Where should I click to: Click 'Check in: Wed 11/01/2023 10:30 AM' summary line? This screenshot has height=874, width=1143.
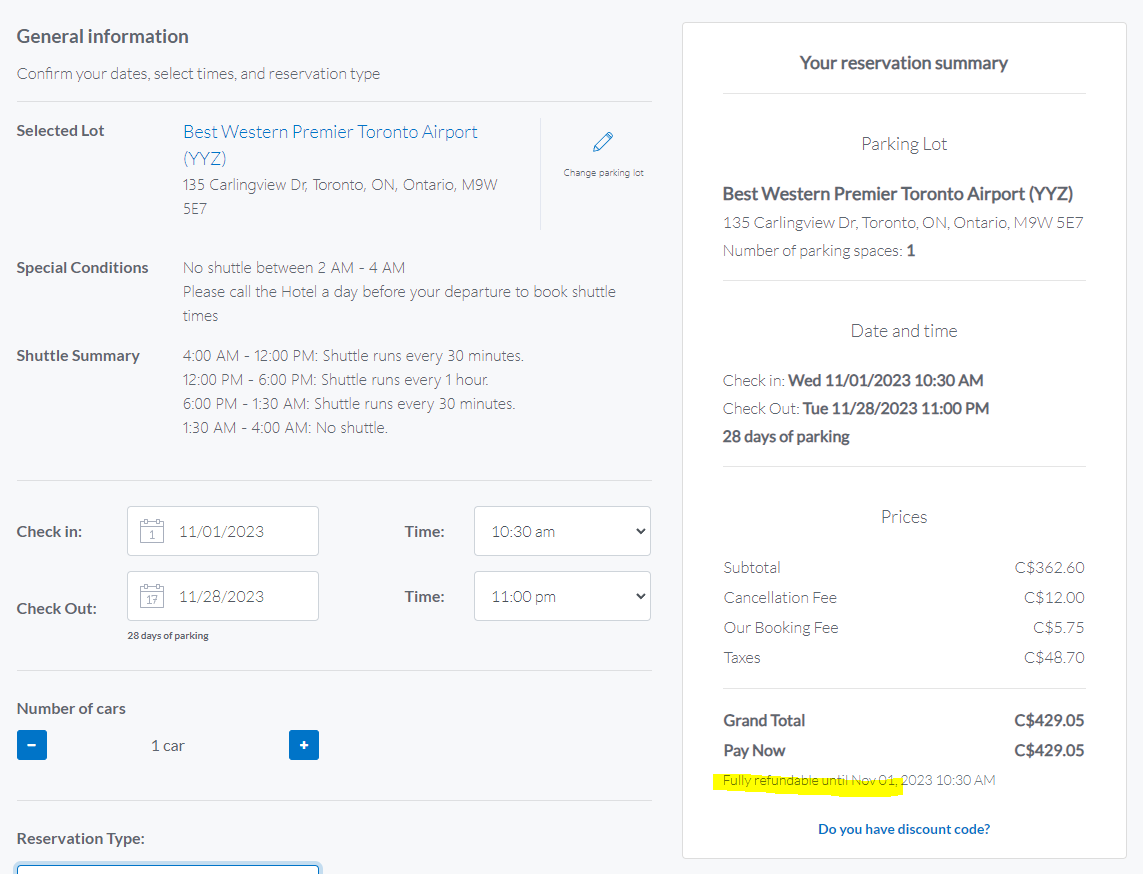pyautogui.click(x=853, y=381)
